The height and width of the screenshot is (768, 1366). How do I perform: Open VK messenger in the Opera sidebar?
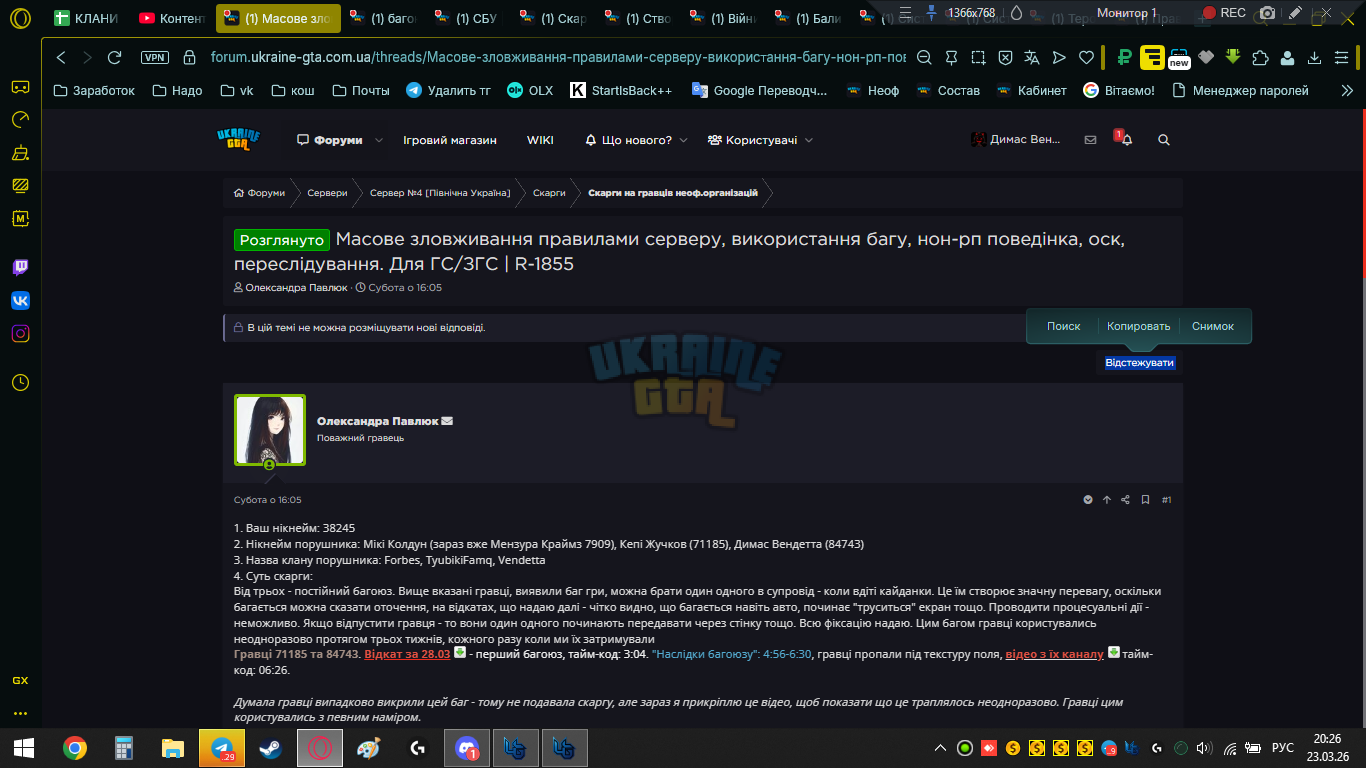coord(20,300)
